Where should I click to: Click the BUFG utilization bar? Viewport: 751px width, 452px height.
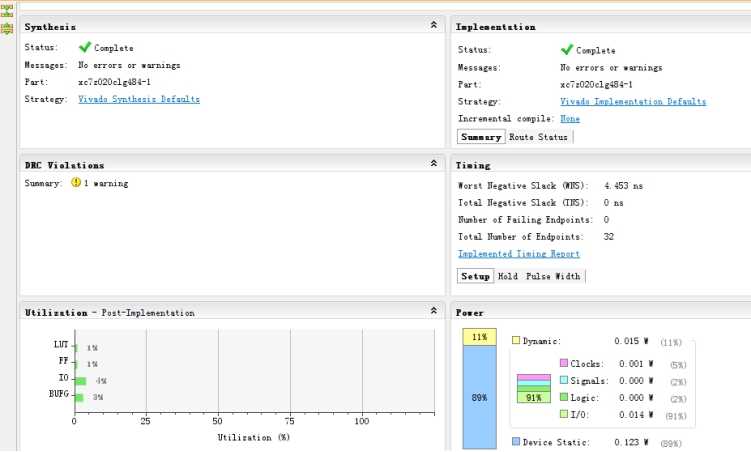pyautogui.click(x=80, y=397)
